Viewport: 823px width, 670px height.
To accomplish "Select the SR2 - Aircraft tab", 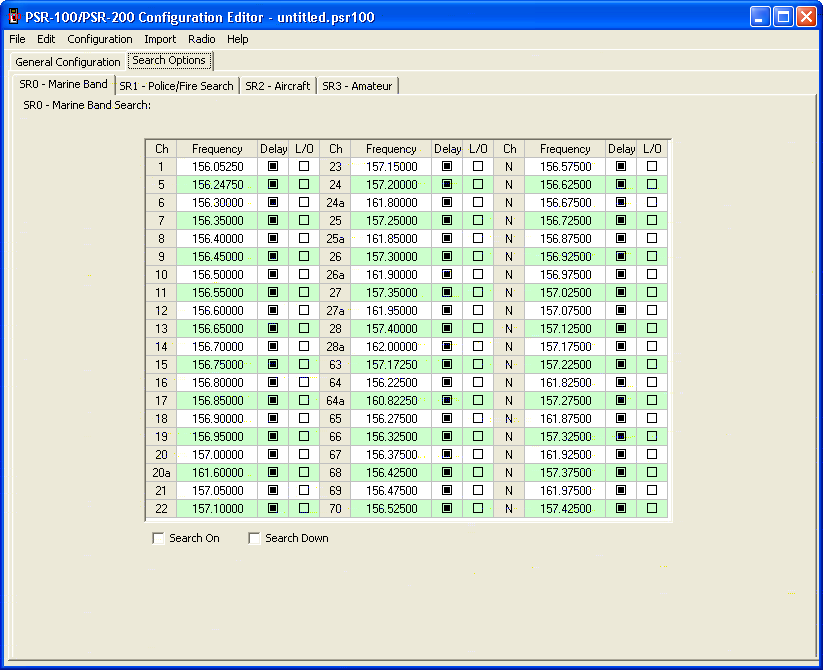I will (277, 86).
